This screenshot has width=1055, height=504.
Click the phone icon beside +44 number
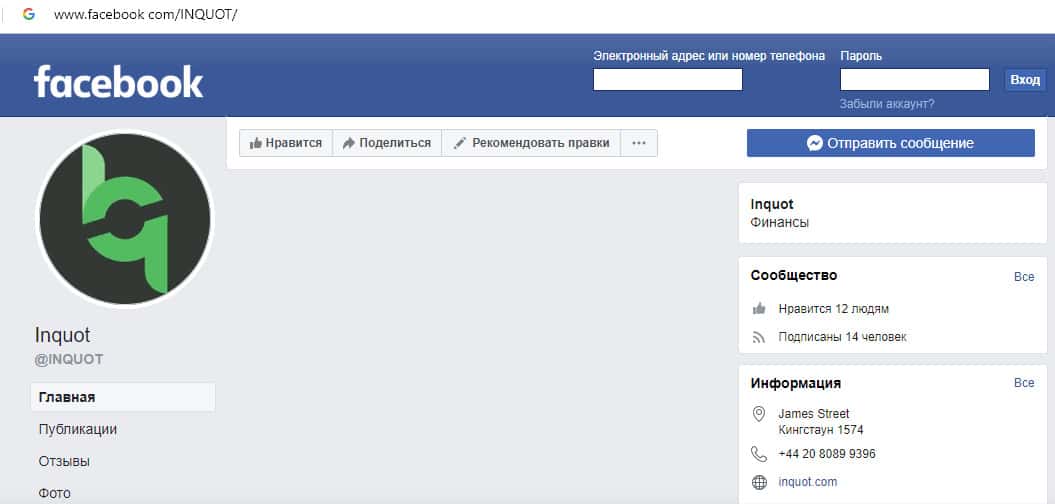[759, 454]
